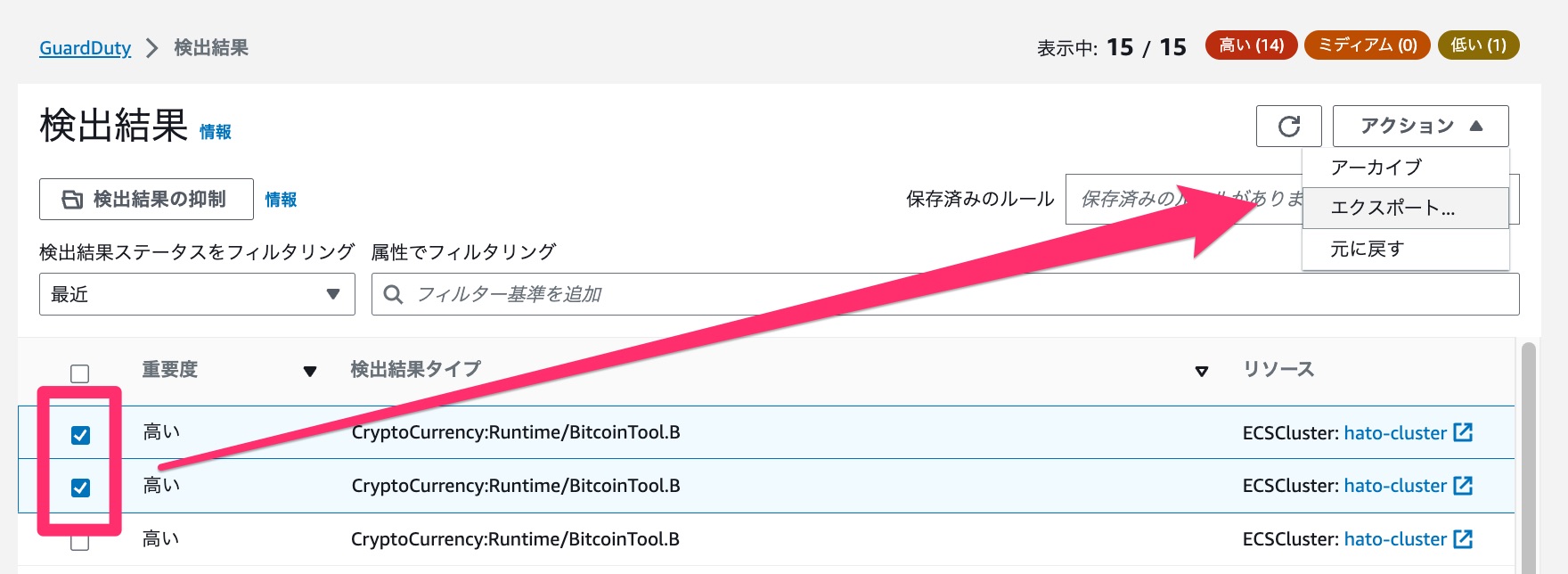Image resolution: width=1568 pixels, height=574 pixels.
Task: Click the magnifier icon in the filter field
Action: coord(393,293)
